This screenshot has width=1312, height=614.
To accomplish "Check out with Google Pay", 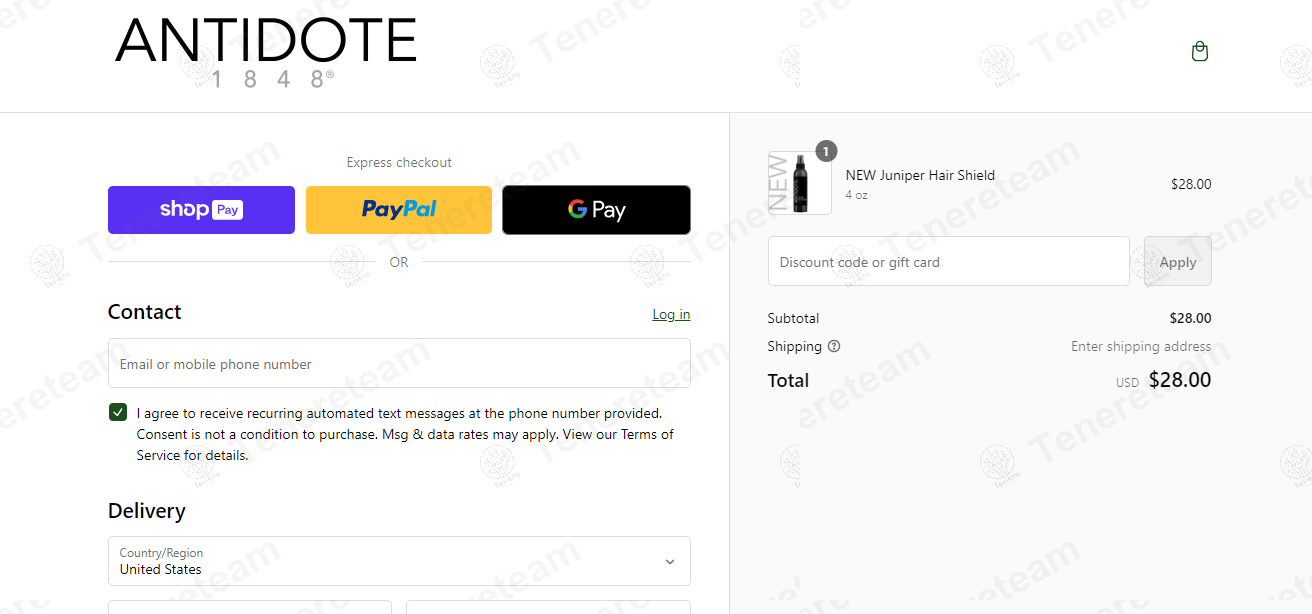I will coord(596,210).
